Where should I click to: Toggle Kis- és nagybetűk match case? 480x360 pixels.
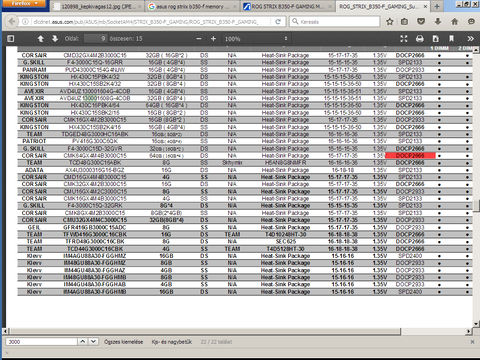click(x=172, y=342)
